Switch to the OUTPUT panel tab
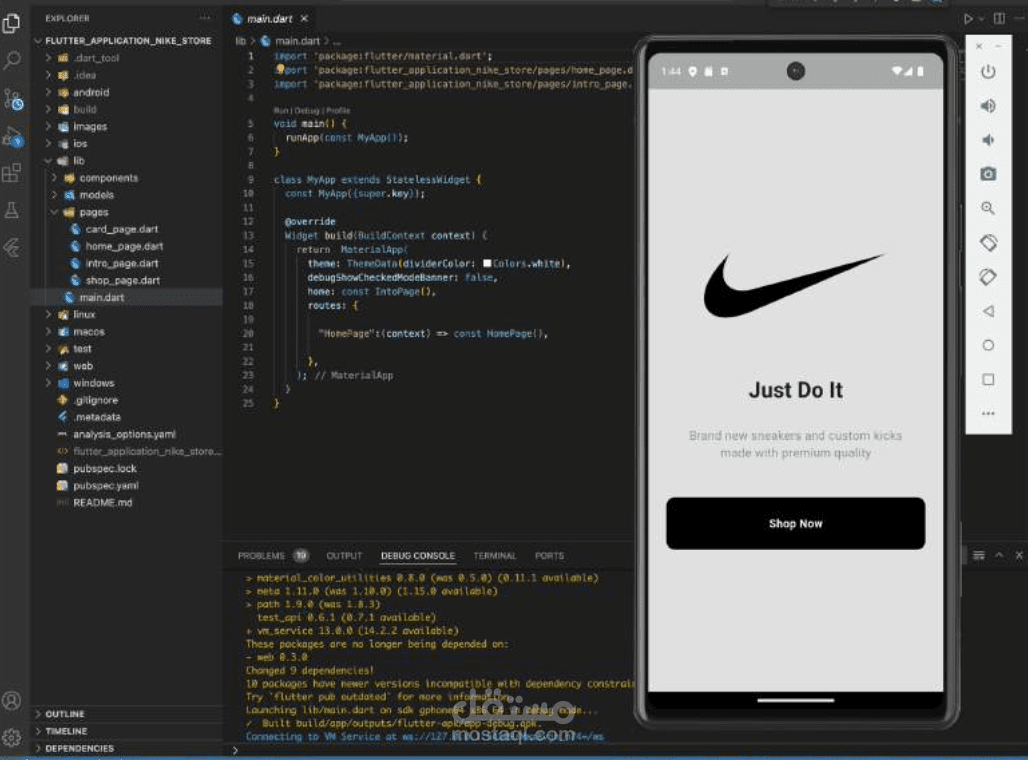The image size is (1028, 760). click(344, 555)
